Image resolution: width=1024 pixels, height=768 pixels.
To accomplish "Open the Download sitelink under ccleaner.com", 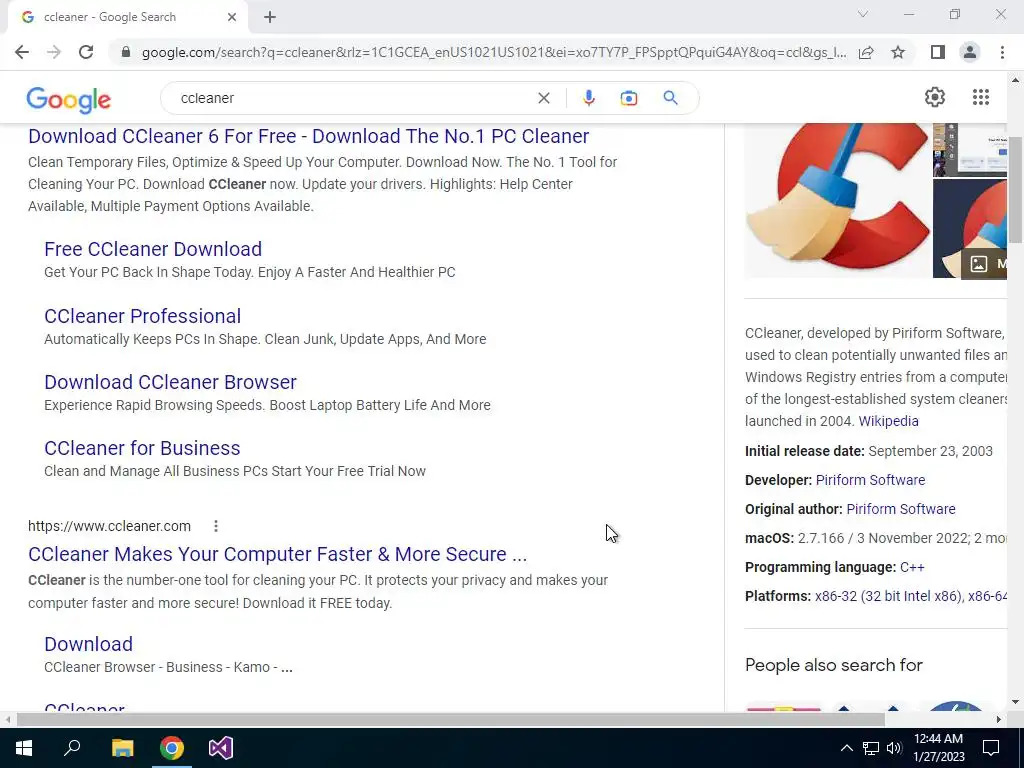I will pos(88,644).
